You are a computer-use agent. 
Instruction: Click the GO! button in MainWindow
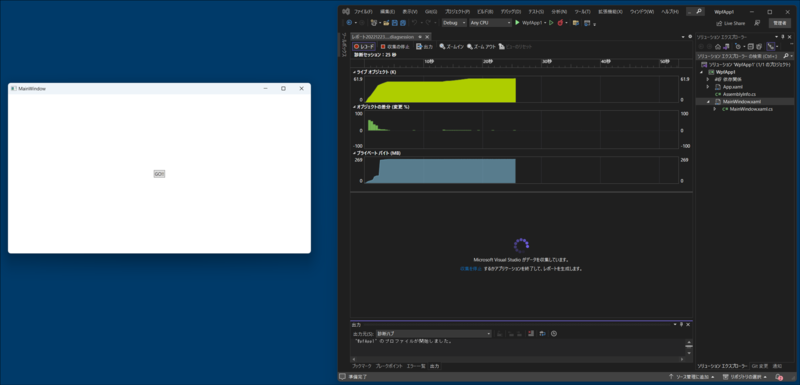click(159, 174)
